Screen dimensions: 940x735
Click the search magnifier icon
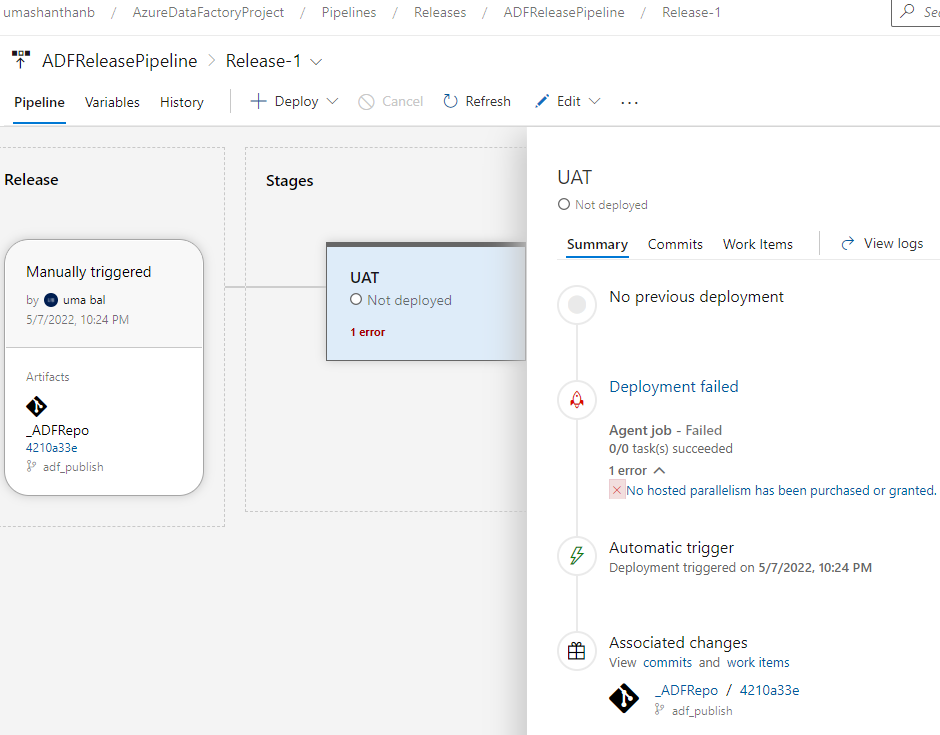tap(908, 10)
